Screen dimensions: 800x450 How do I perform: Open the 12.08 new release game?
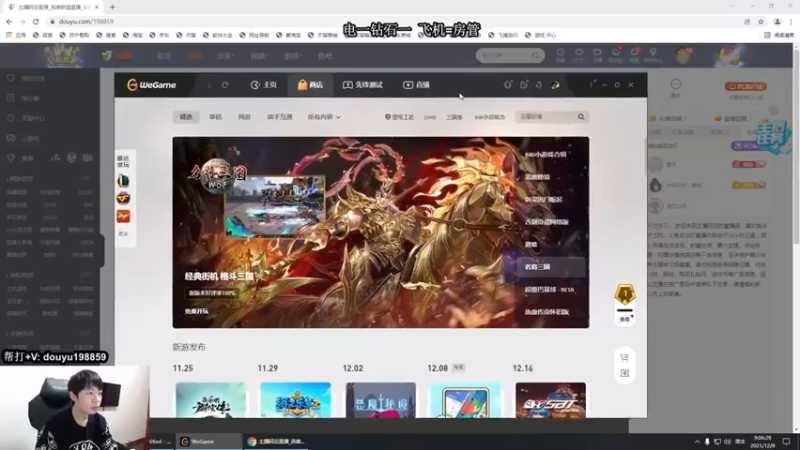[x=465, y=401]
